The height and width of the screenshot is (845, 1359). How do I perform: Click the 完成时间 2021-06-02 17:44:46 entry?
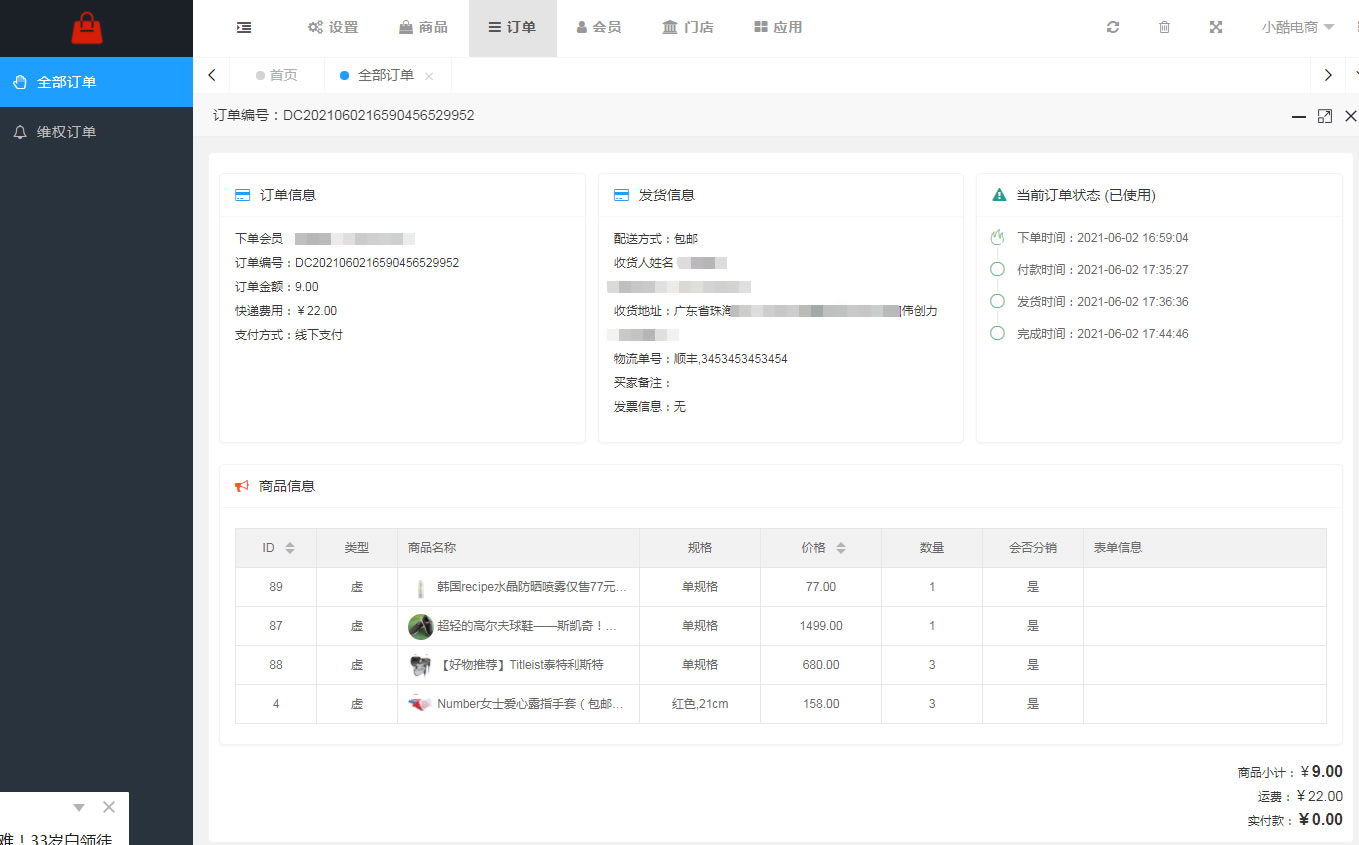(1102, 334)
